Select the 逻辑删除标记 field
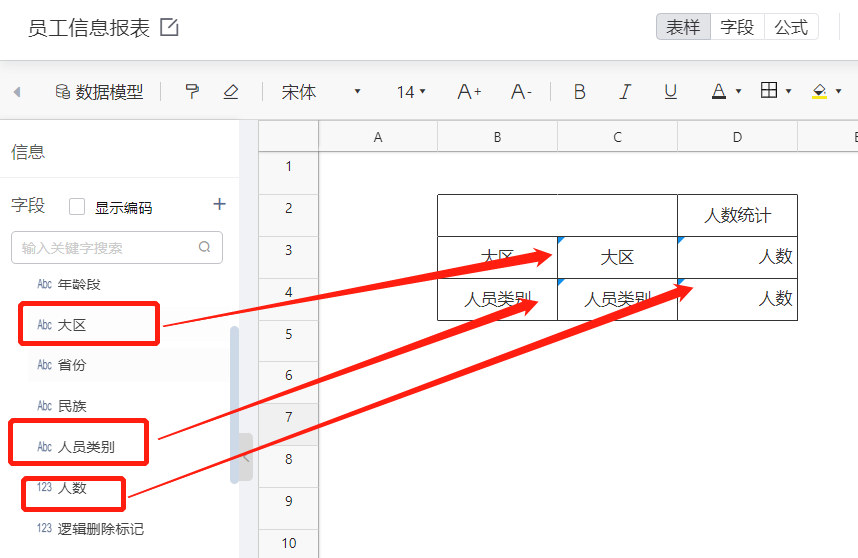Viewport: 858px width, 558px height. click(x=90, y=528)
